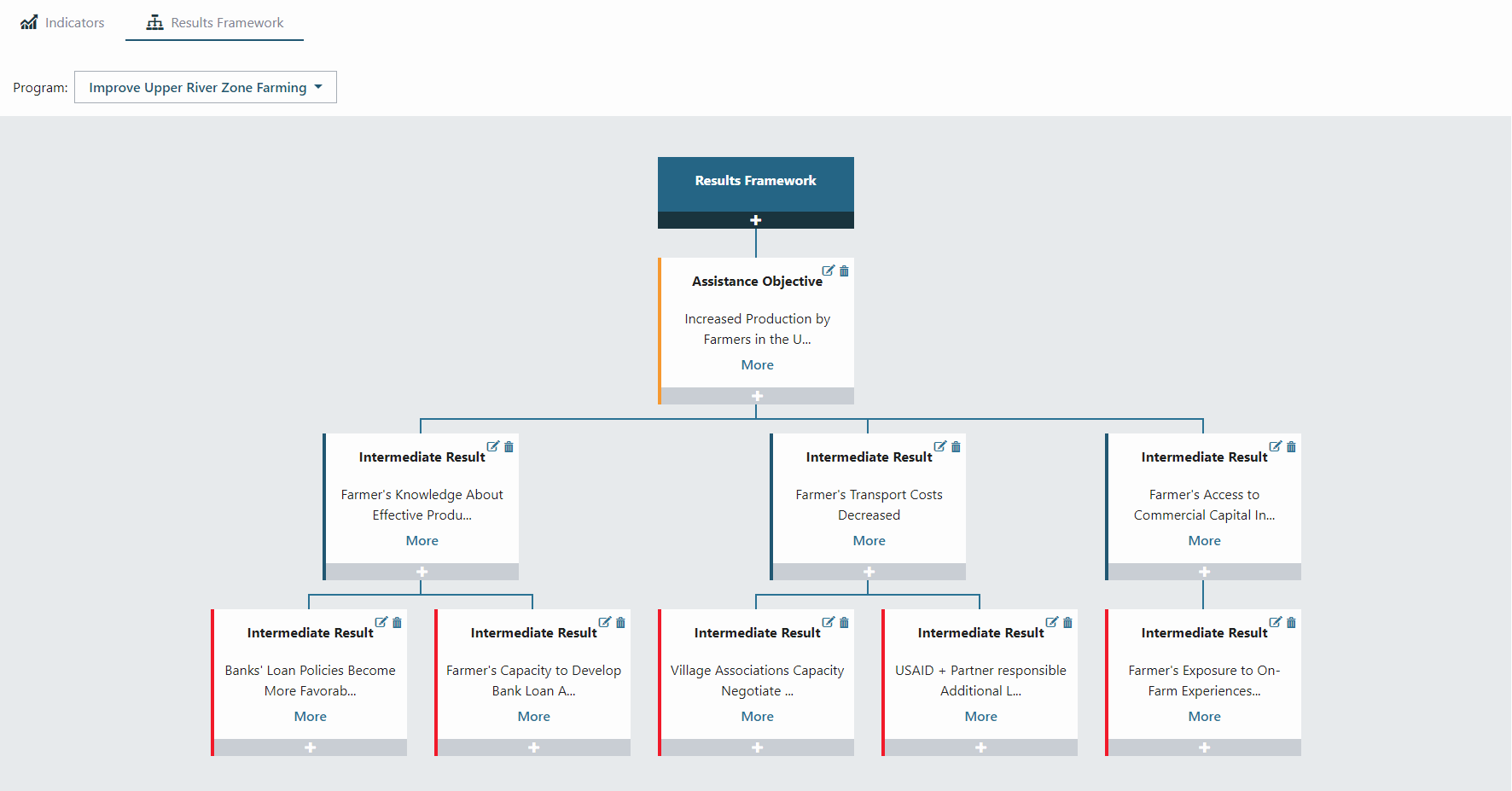Edit the Banks' Loan Policies card
The height and width of the screenshot is (791, 1512).
click(381, 622)
